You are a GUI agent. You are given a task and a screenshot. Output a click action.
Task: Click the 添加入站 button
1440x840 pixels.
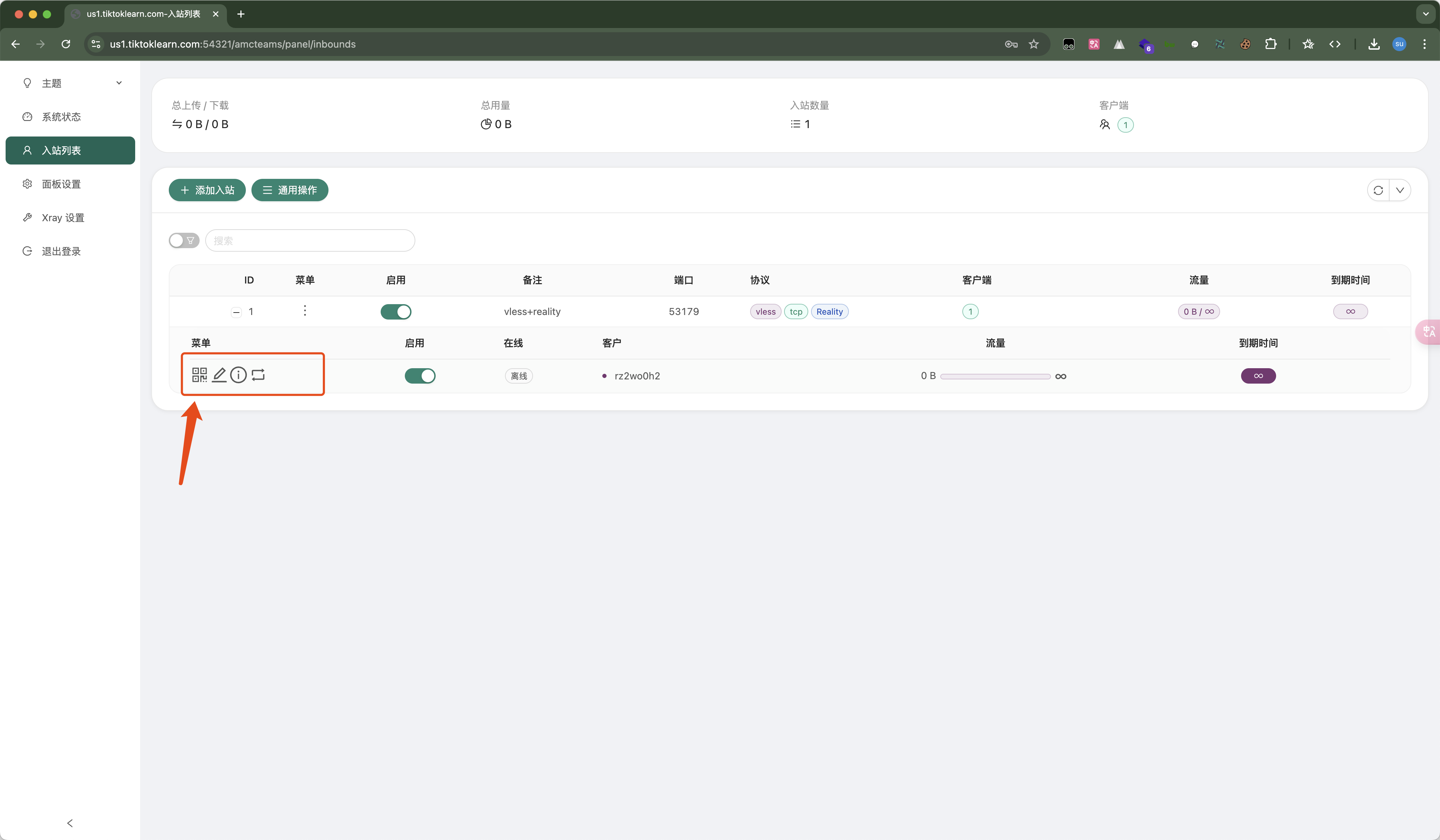tap(207, 190)
